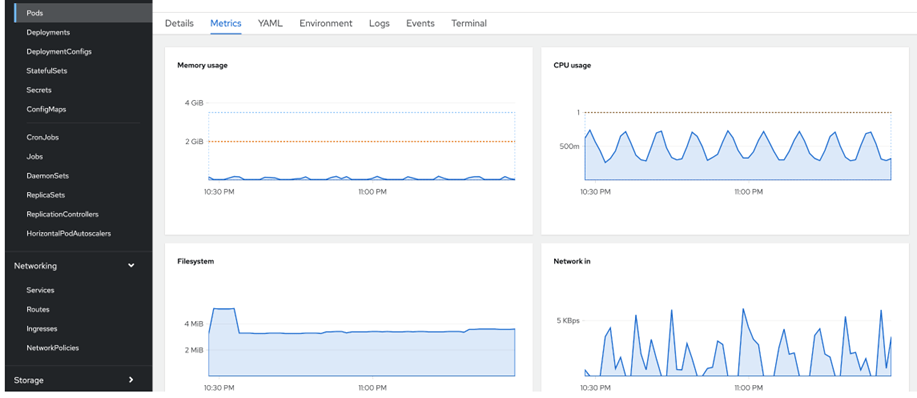The image size is (917, 398).
Task: Open the Secrets page
Action: (x=39, y=90)
